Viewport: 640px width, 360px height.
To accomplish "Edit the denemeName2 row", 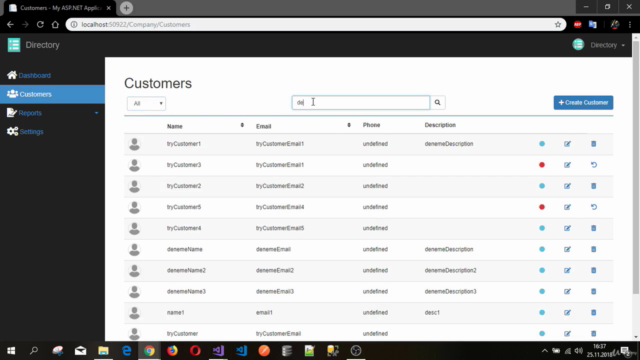I will click(567, 270).
